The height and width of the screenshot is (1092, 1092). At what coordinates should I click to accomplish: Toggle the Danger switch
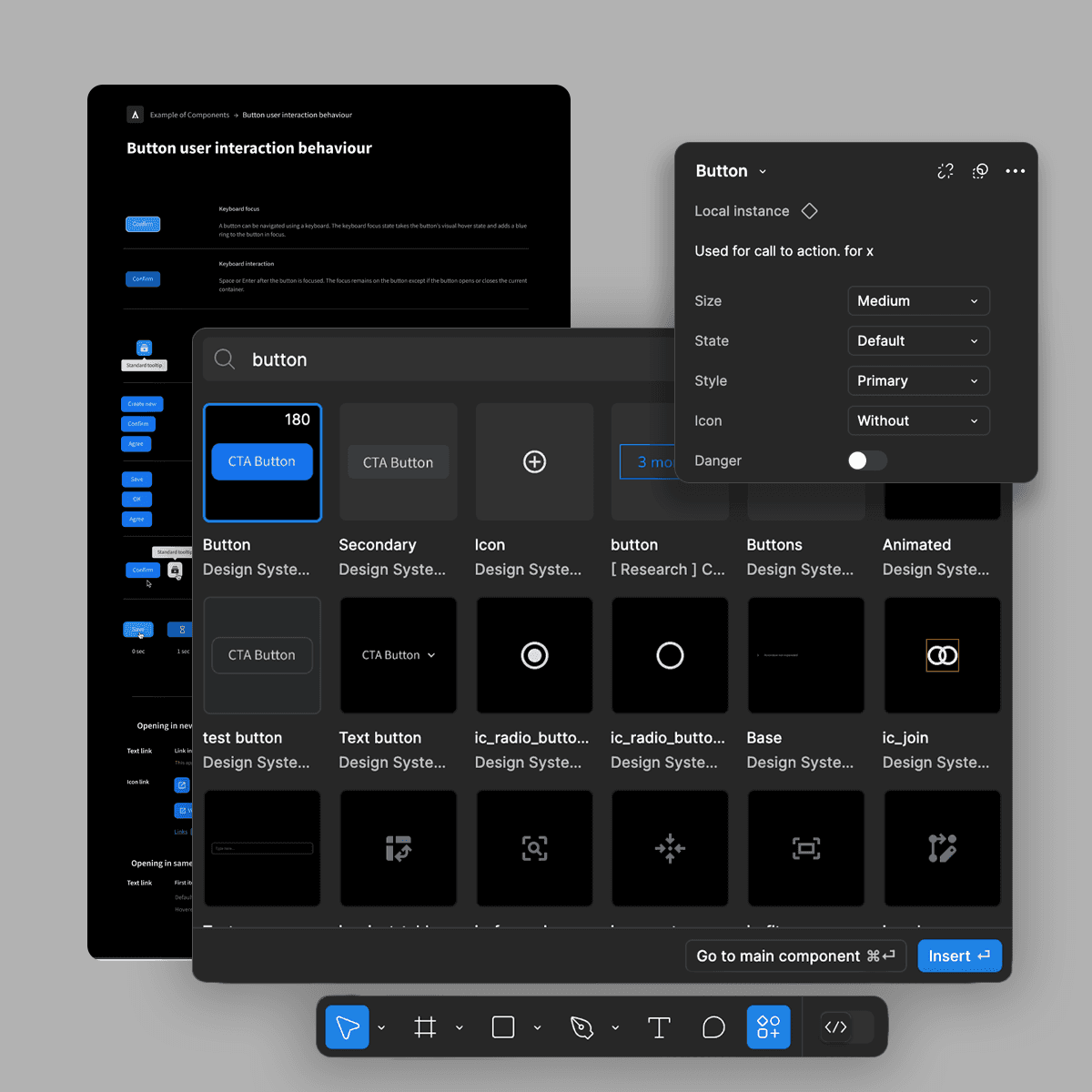866,460
